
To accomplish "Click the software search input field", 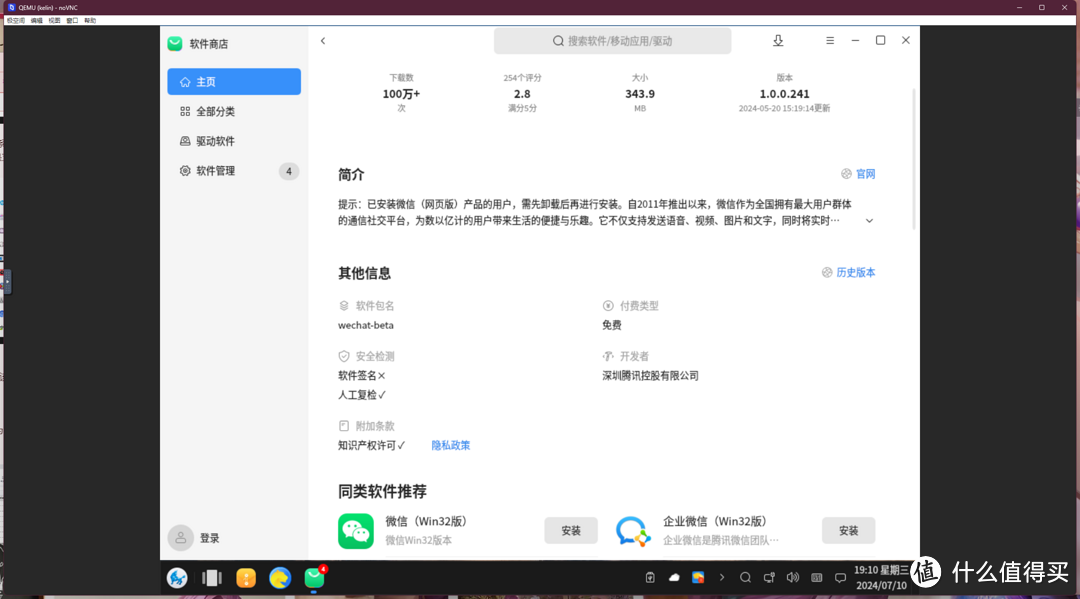I will click(x=612, y=40).
